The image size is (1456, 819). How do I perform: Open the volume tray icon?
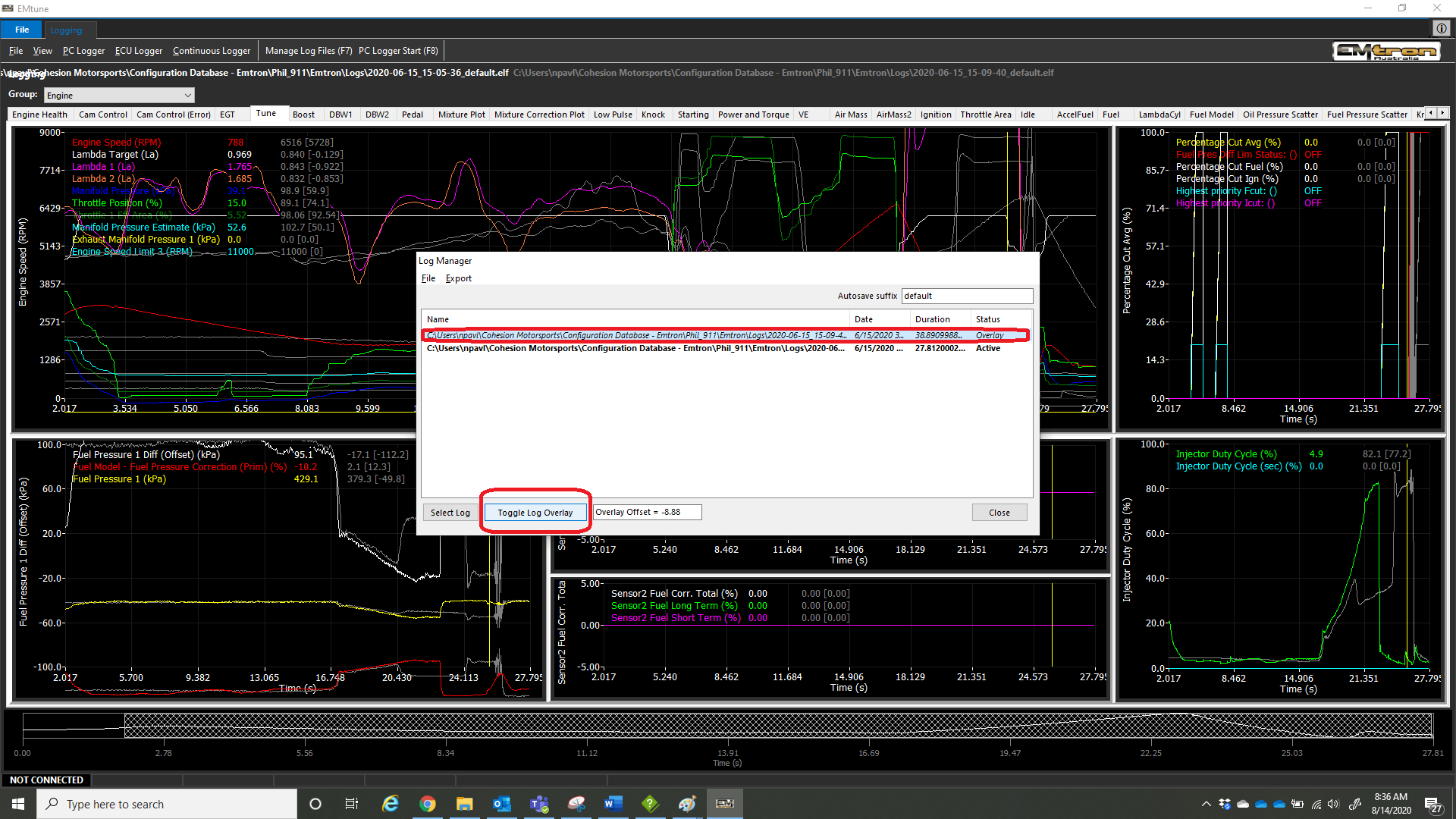[x=1333, y=804]
